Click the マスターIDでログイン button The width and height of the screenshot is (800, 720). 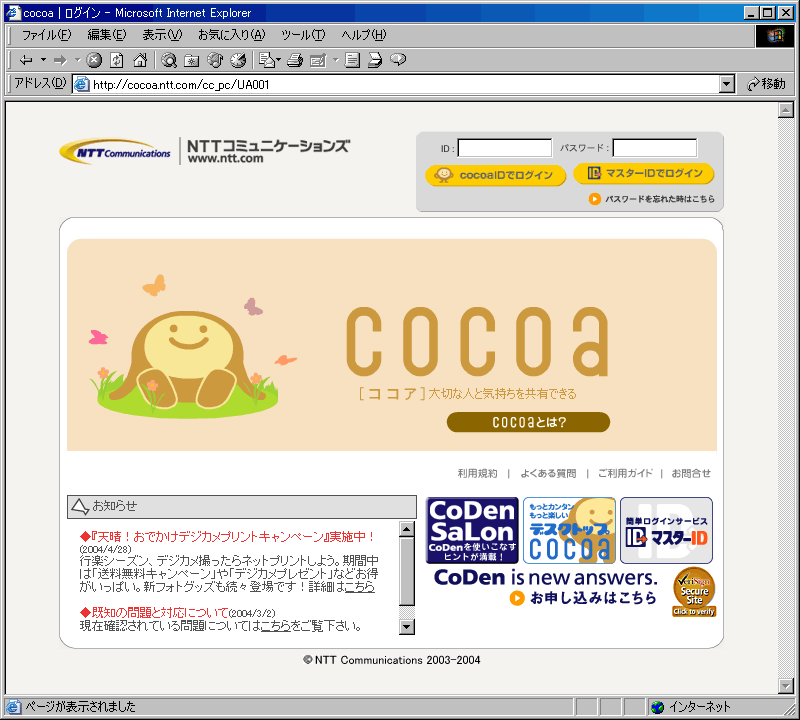[644, 173]
